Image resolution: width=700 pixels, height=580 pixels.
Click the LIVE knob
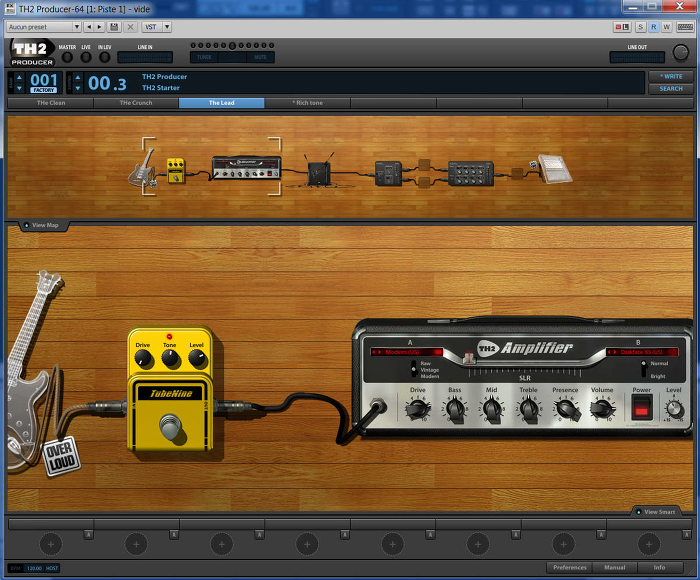click(x=86, y=57)
